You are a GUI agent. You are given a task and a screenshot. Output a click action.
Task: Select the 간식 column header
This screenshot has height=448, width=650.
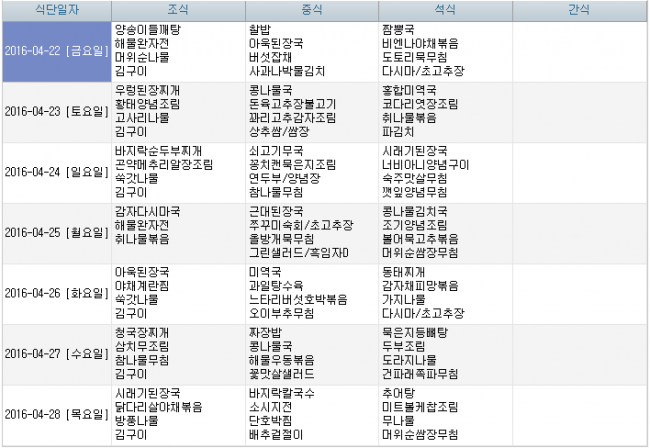point(579,10)
